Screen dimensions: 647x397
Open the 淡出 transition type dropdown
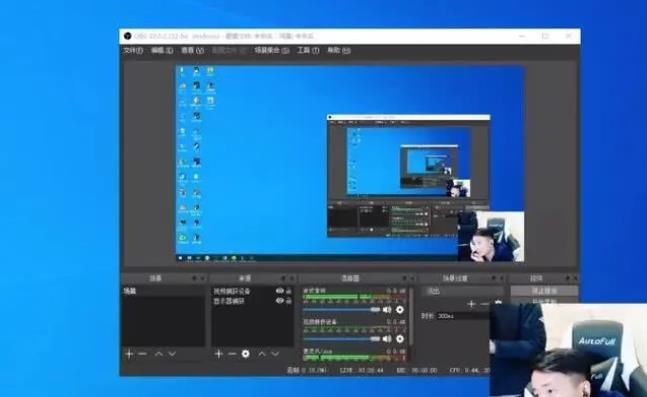click(x=463, y=291)
